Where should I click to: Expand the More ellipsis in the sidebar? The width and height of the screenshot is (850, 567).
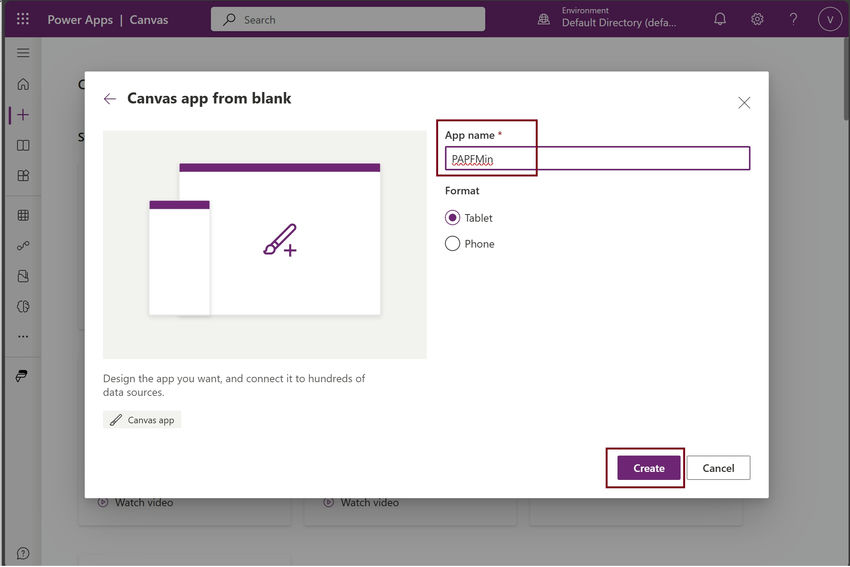(23, 337)
